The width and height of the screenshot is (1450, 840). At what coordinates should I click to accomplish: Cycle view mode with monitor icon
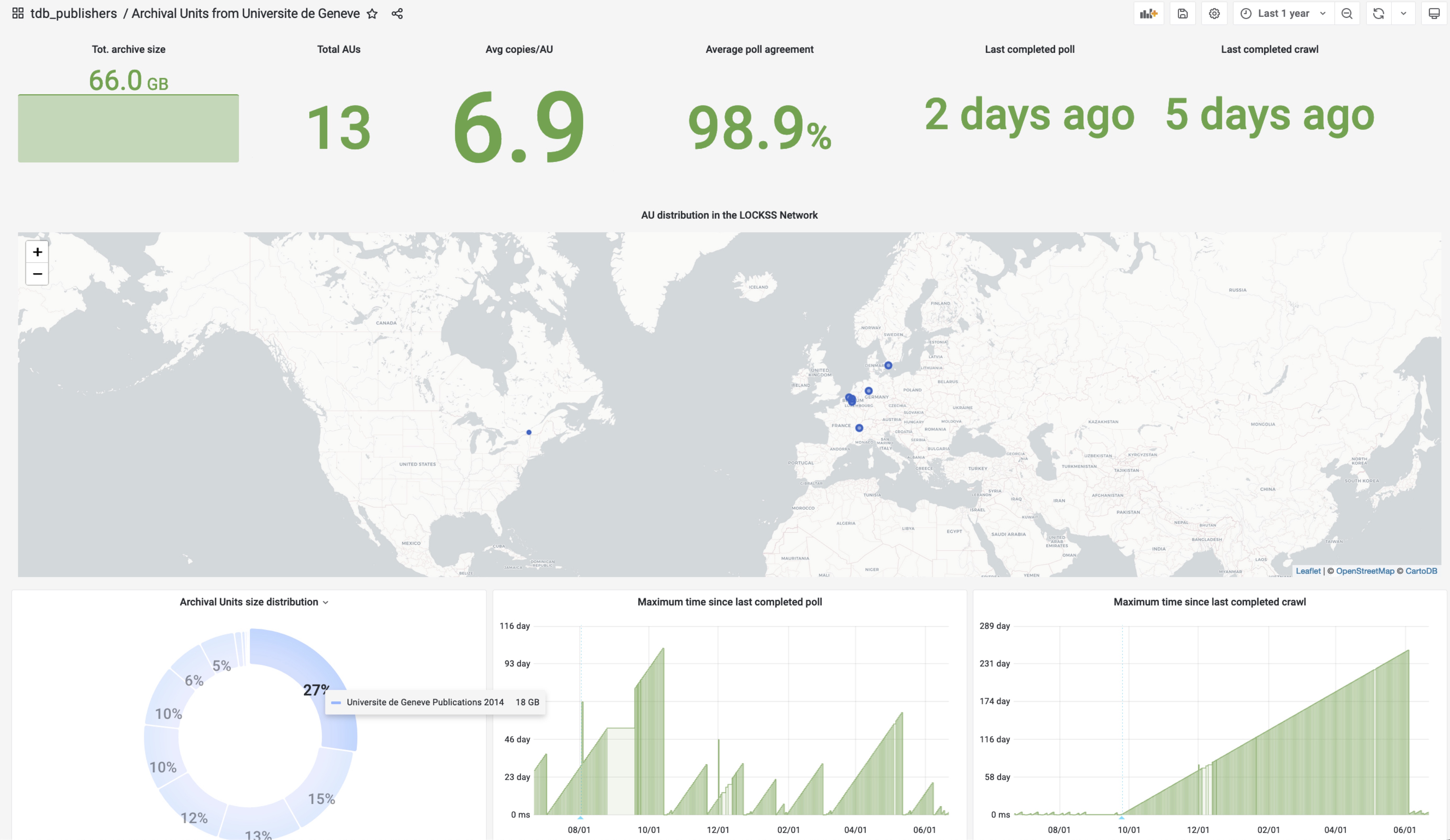coord(1434,14)
